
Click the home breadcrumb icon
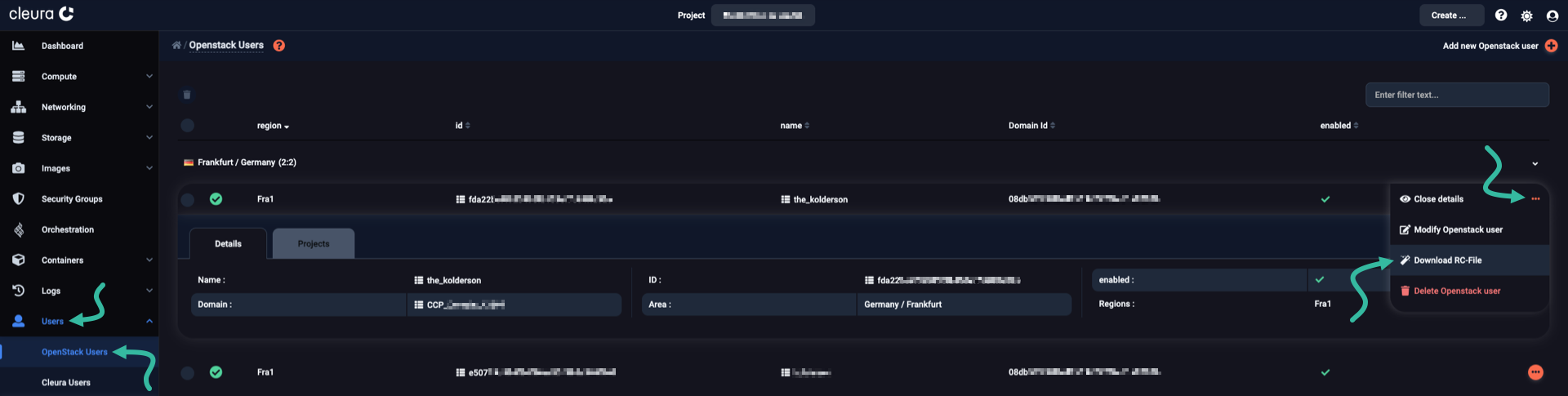[x=176, y=45]
